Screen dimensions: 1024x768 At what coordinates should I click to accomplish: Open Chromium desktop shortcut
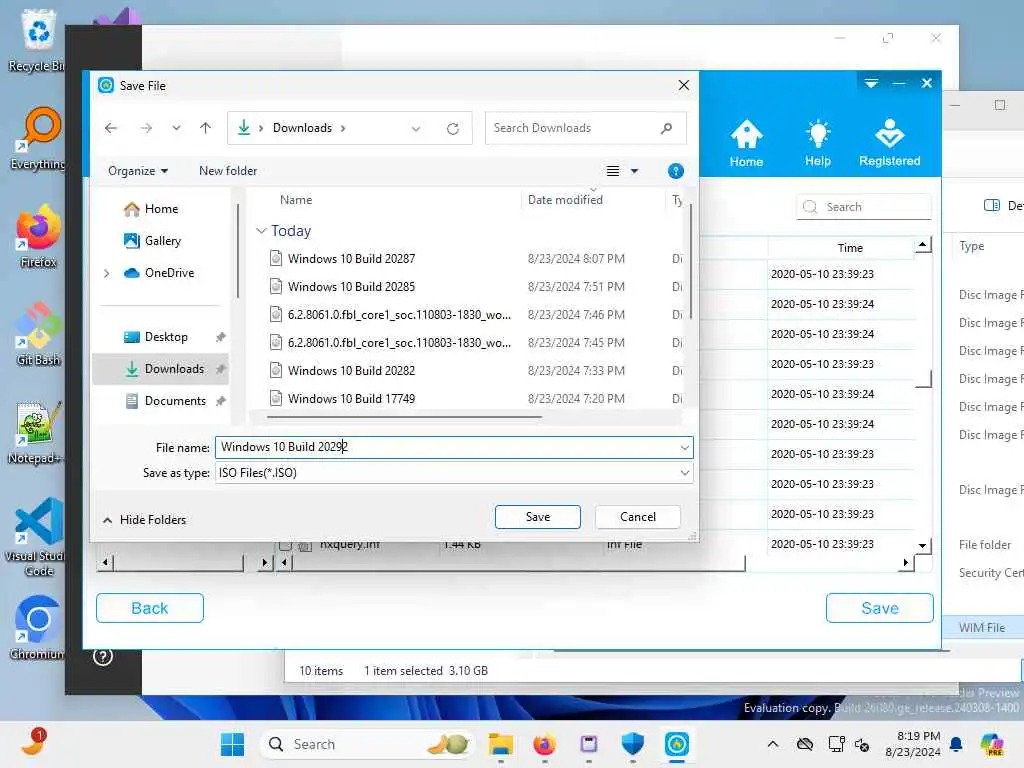[37, 628]
